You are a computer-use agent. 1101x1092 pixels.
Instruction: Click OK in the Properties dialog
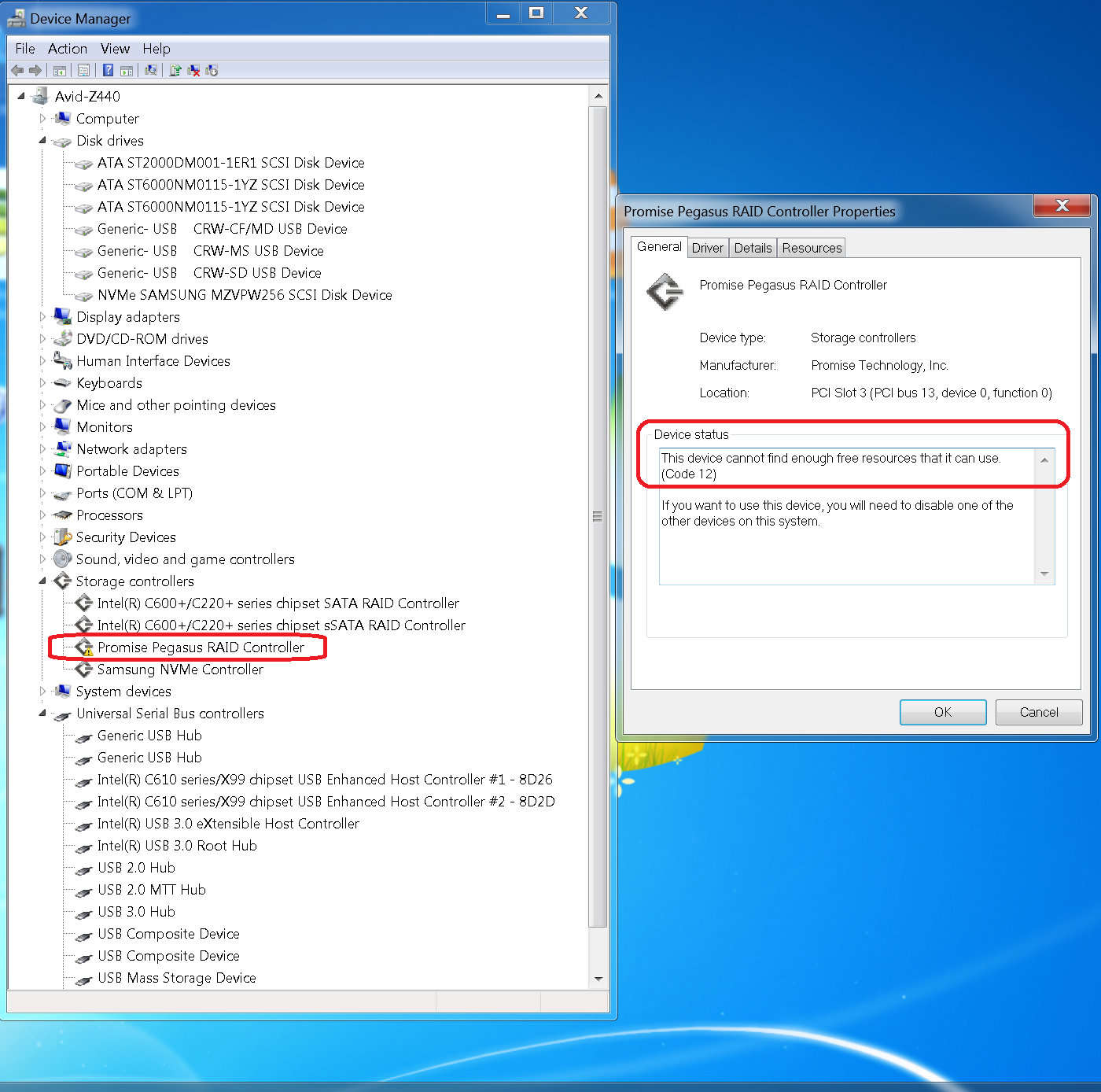click(x=943, y=712)
